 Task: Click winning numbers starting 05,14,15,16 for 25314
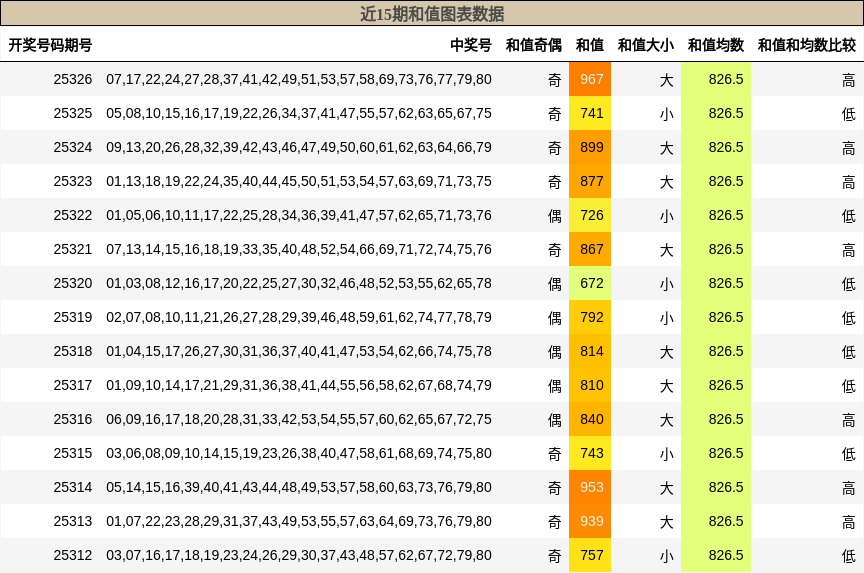[299, 488]
